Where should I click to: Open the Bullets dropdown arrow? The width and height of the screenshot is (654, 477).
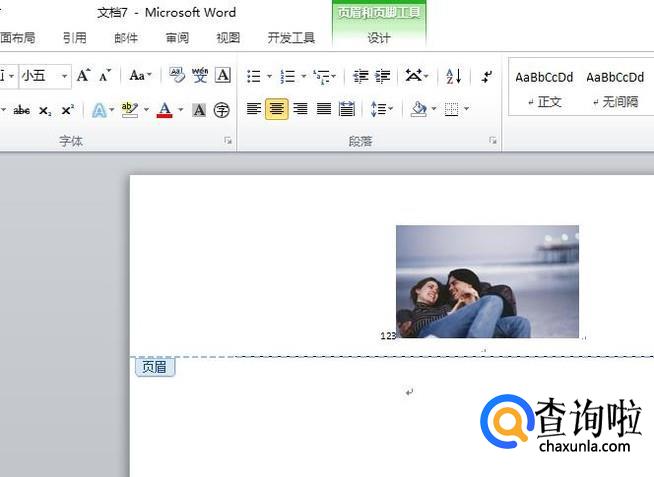pyautogui.click(x=269, y=76)
